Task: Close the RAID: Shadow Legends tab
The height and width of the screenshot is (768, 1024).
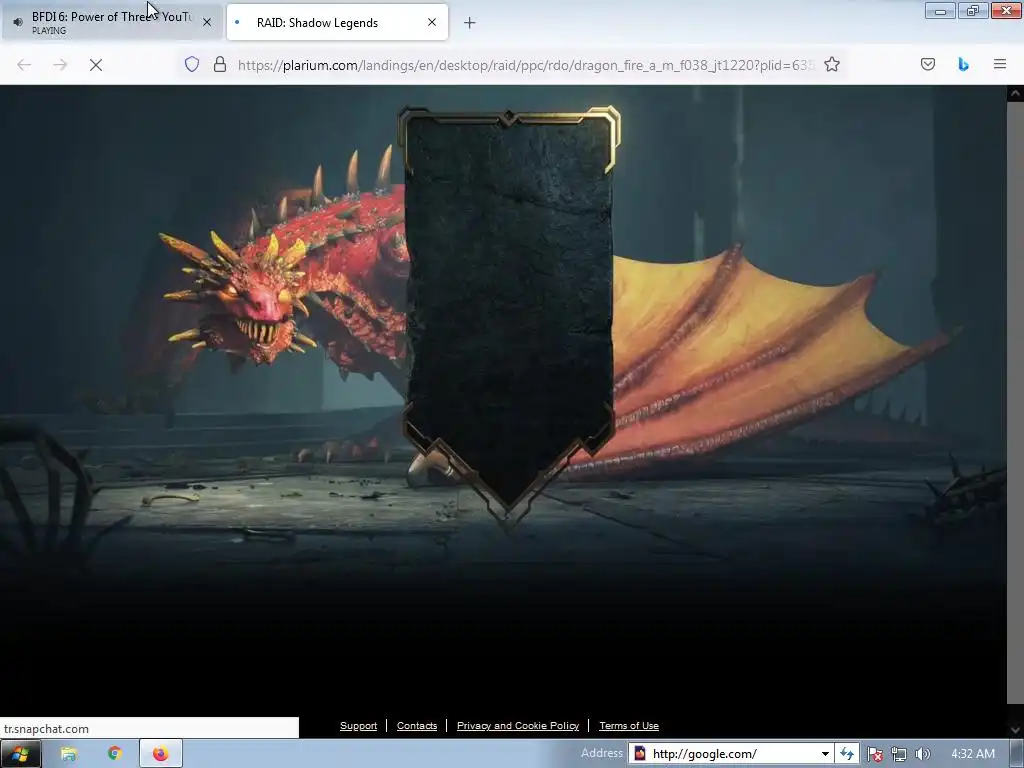Action: pyautogui.click(x=432, y=22)
